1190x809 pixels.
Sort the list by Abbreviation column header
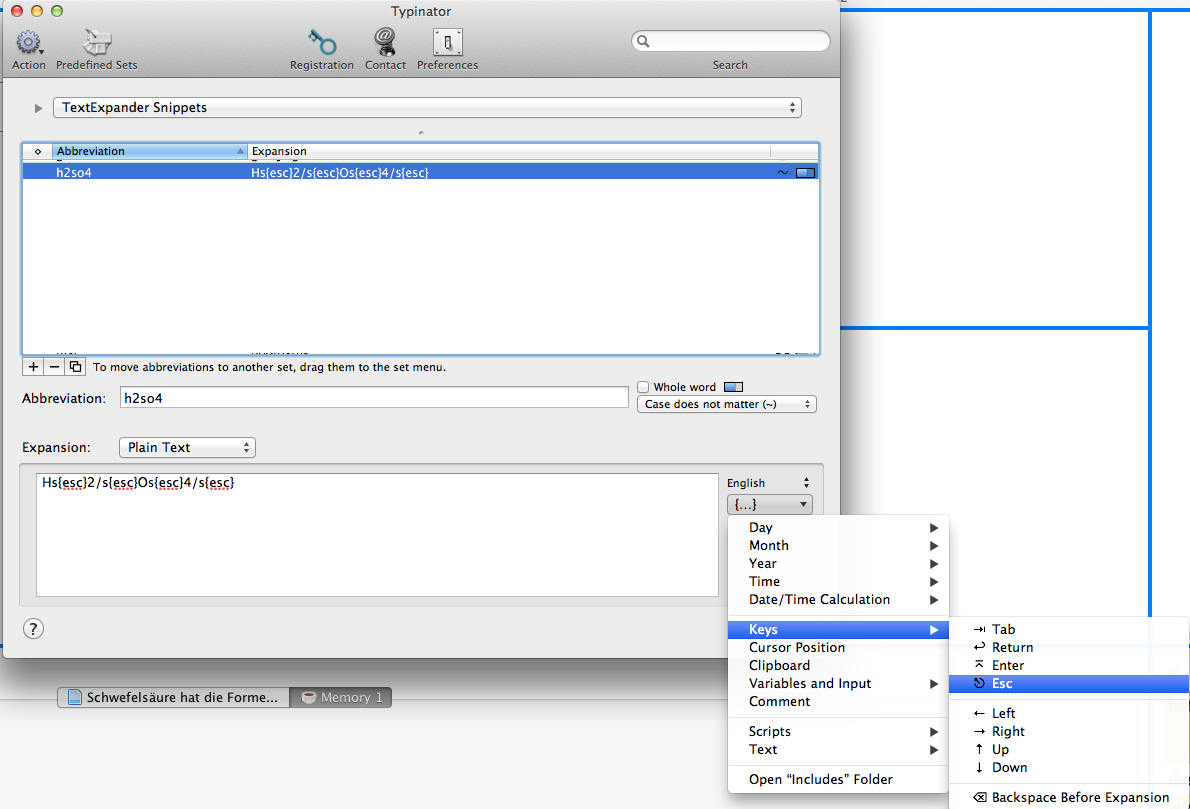(x=150, y=151)
